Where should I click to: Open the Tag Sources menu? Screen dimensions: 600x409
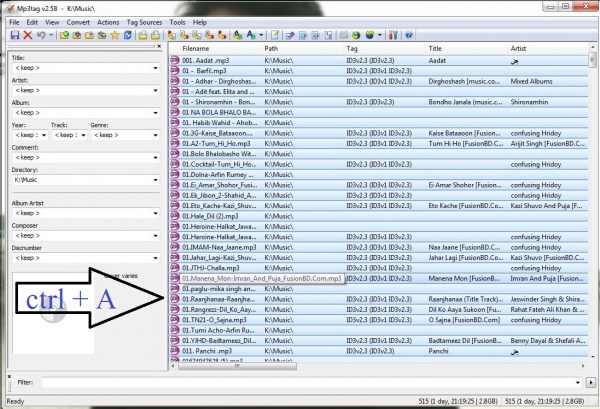[x=144, y=22]
